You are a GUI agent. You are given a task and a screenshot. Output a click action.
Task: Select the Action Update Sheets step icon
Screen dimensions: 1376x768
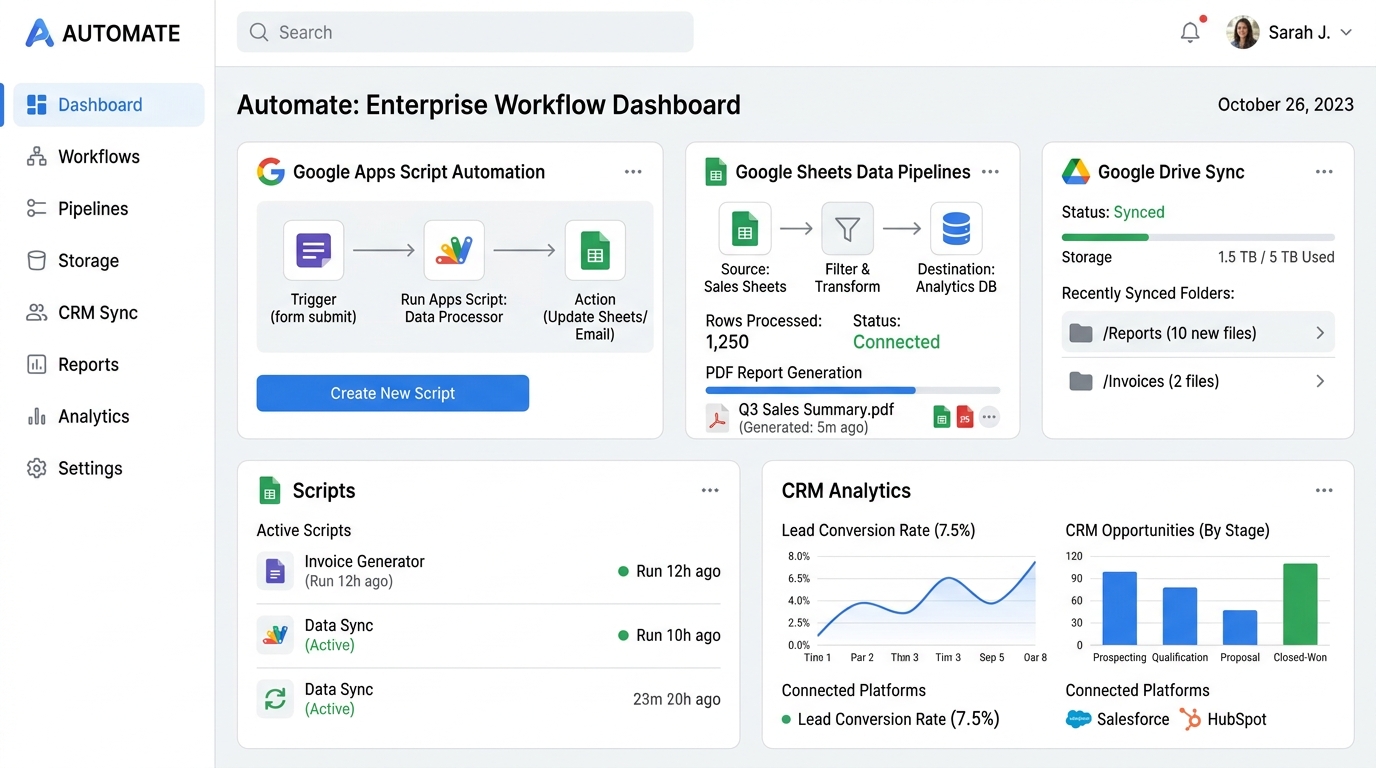point(595,250)
